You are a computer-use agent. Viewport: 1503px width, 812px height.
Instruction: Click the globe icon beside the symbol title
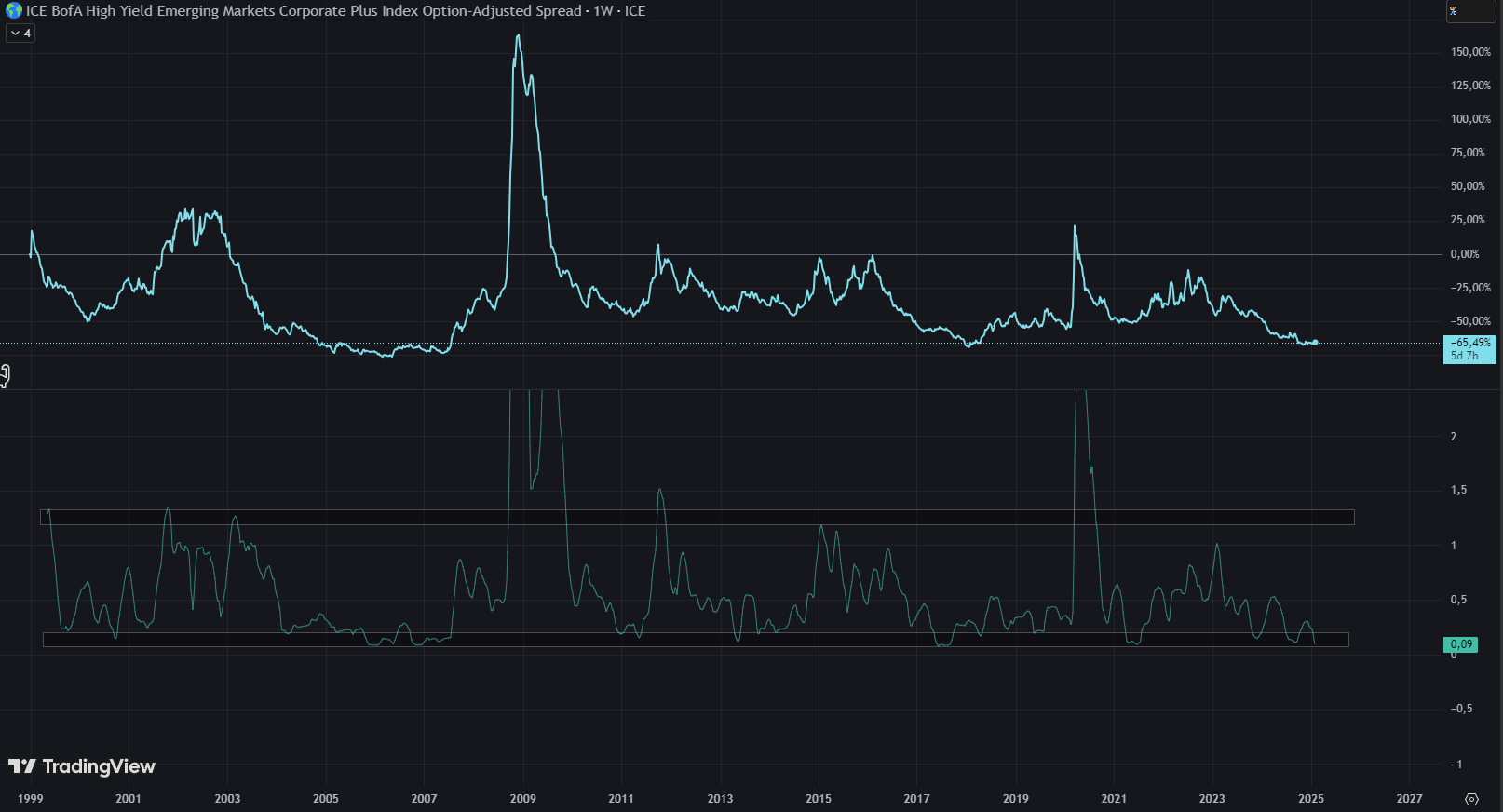pos(14,11)
